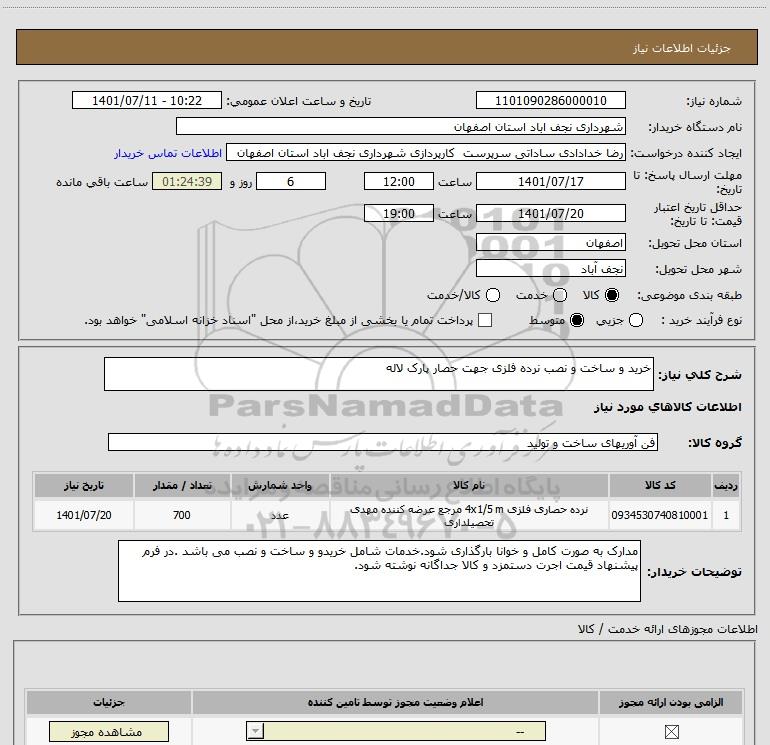Click the کد کالا column header
The height and width of the screenshot is (745, 770).
click(x=660, y=485)
